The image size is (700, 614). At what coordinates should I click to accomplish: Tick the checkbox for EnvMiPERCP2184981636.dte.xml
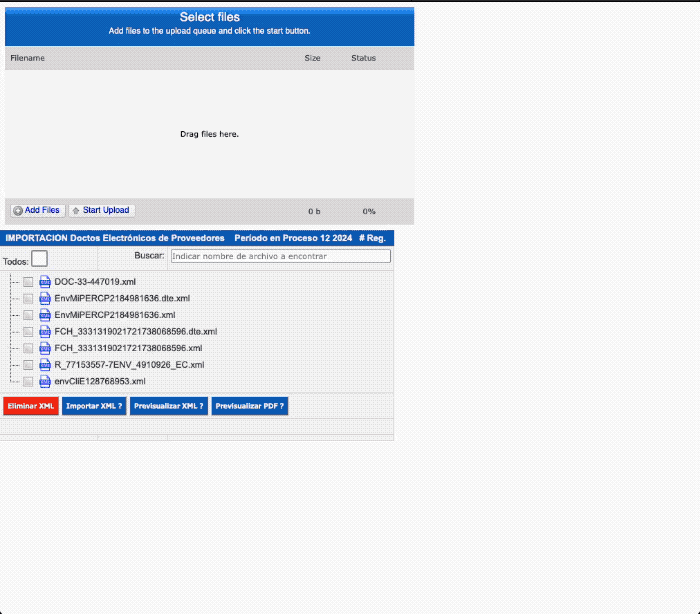click(x=28, y=298)
